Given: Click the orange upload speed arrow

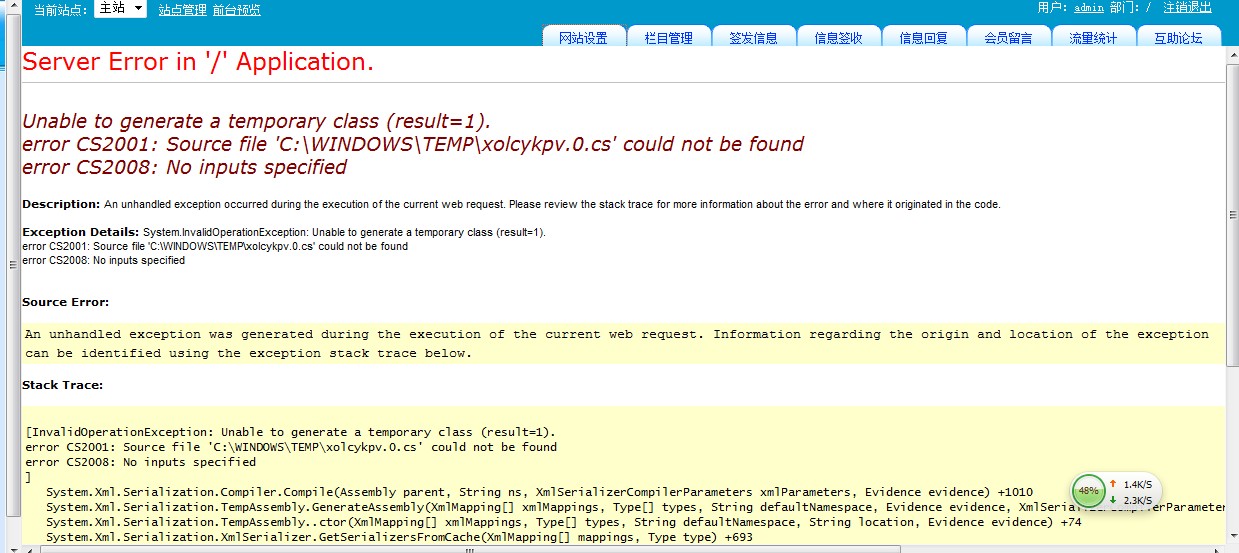Looking at the screenshot, I should [1112, 484].
